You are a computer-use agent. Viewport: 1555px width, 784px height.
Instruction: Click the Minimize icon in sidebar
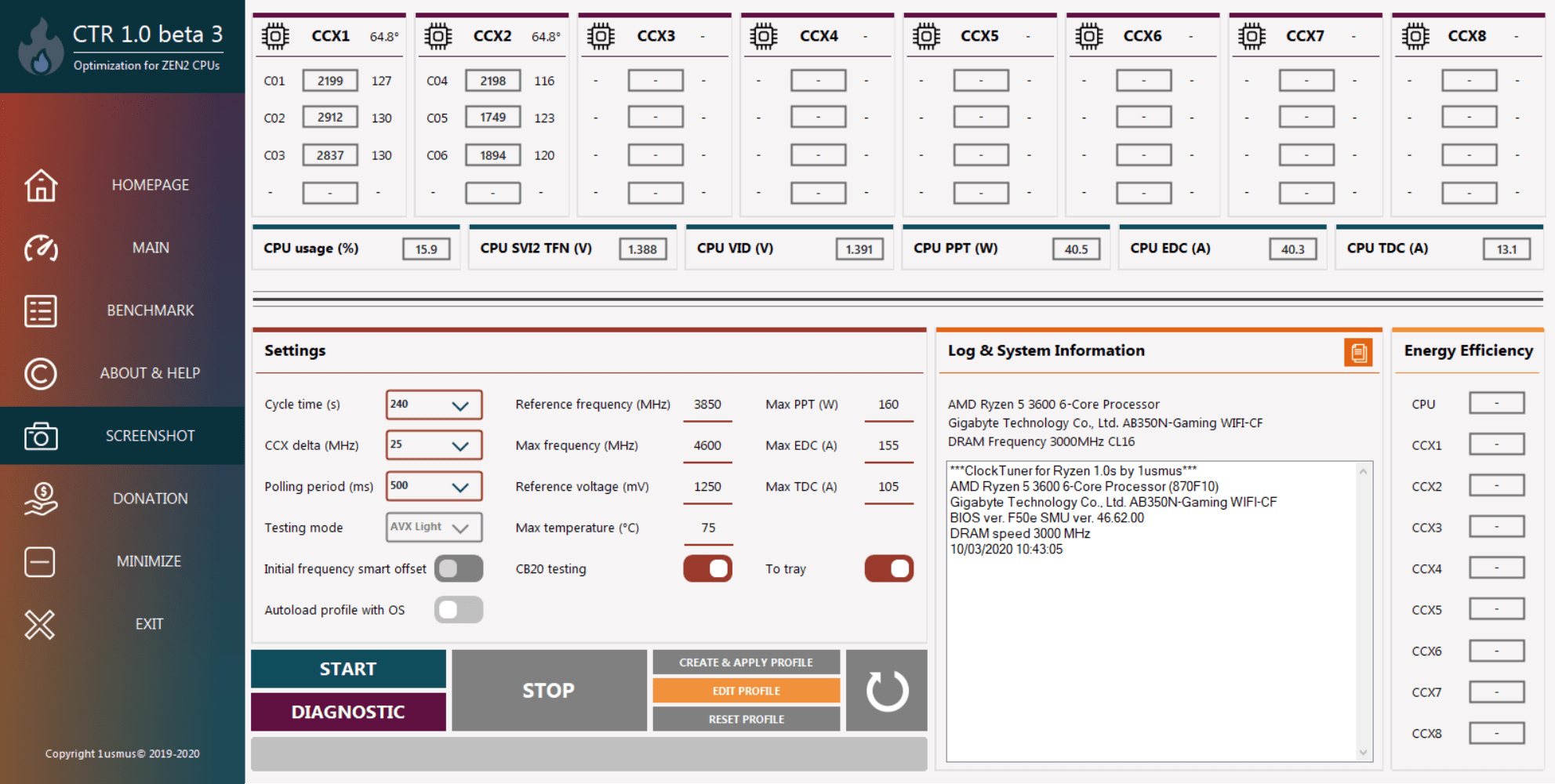pyautogui.click(x=40, y=561)
